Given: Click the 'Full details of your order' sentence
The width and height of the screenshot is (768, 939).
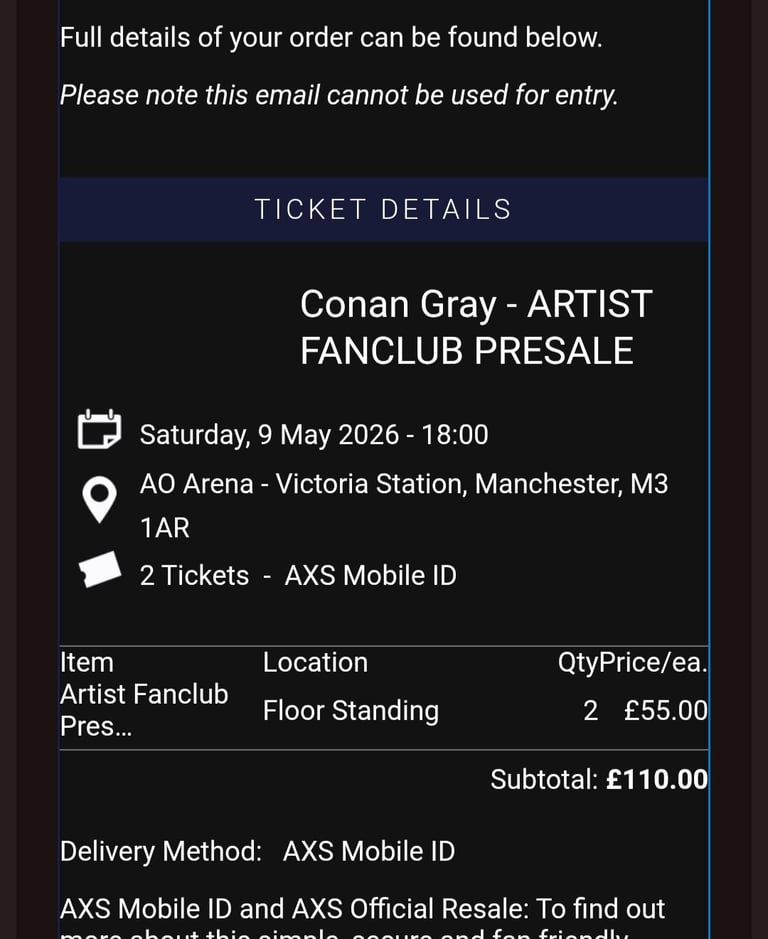Looking at the screenshot, I should point(330,38).
